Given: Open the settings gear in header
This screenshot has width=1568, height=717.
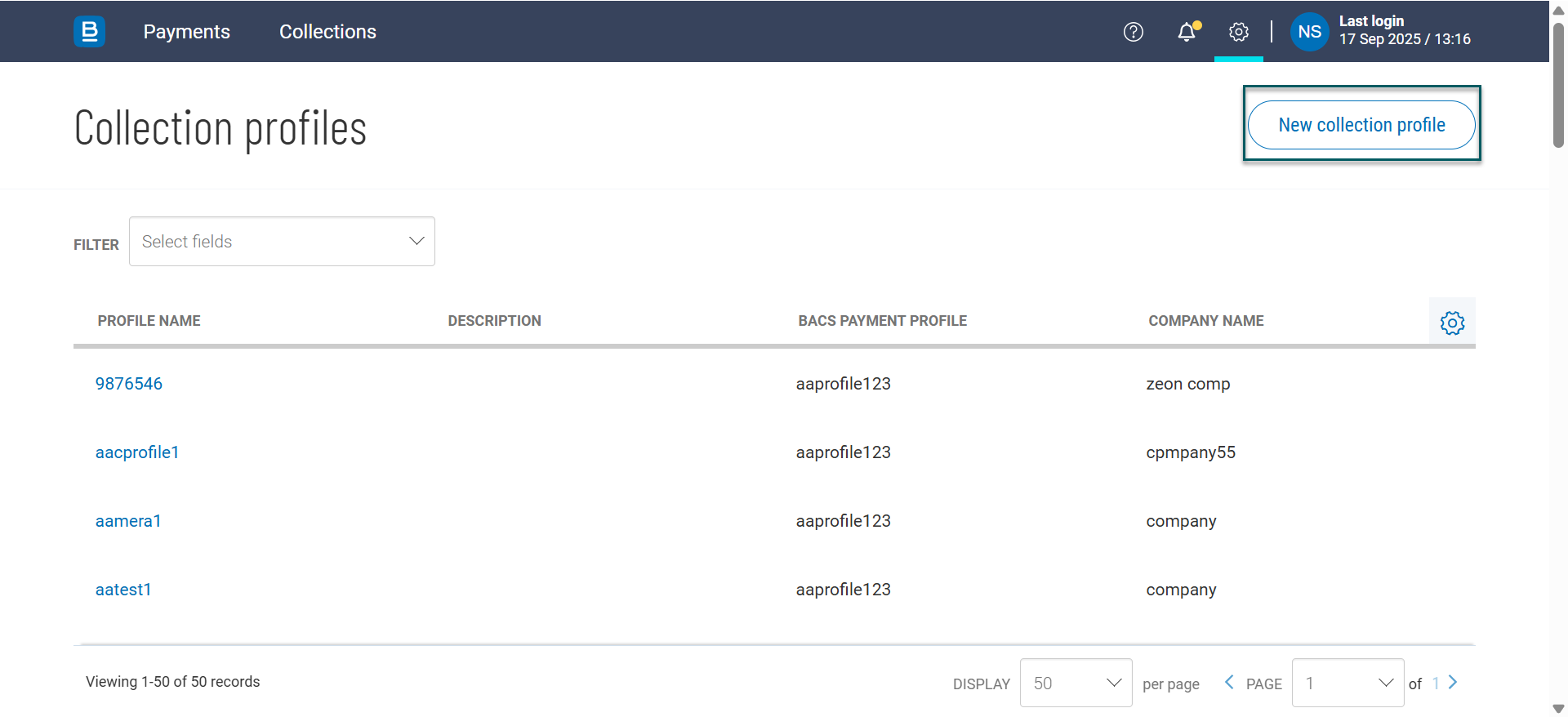Looking at the screenshot, I should coord(1239,32).
